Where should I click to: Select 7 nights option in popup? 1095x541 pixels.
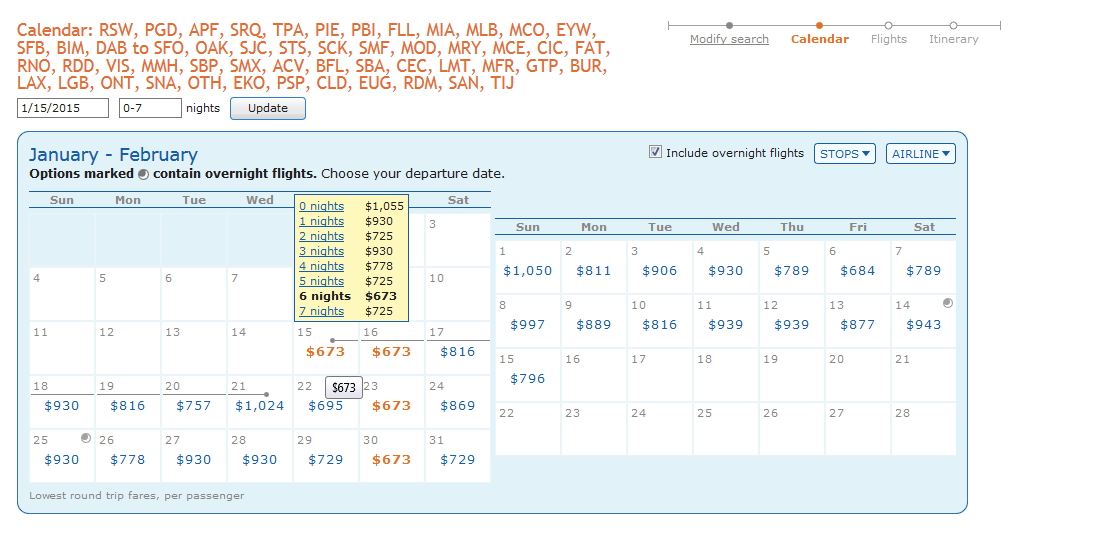321,311
